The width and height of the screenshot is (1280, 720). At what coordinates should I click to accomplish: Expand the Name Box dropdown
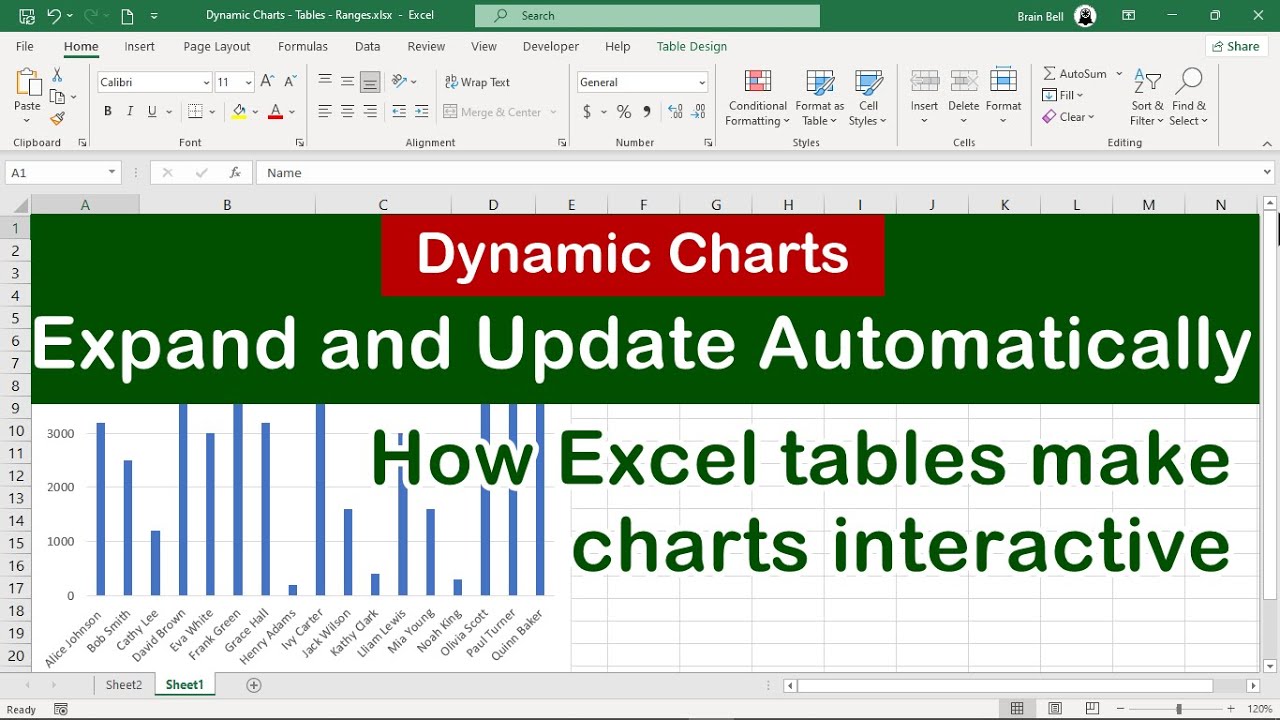tap(112, 173)
